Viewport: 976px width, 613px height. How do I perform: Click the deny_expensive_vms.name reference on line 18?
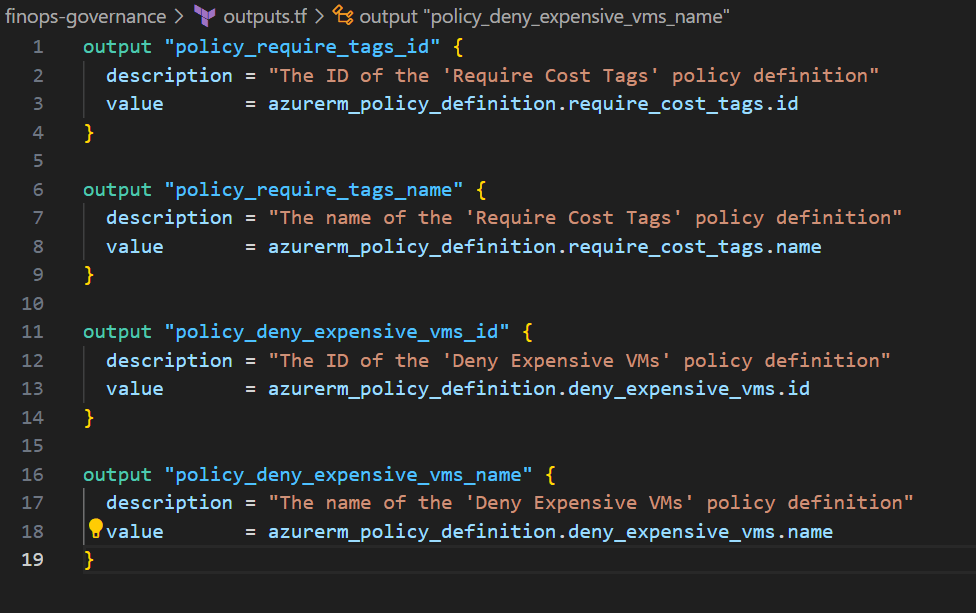pos(700,531)
